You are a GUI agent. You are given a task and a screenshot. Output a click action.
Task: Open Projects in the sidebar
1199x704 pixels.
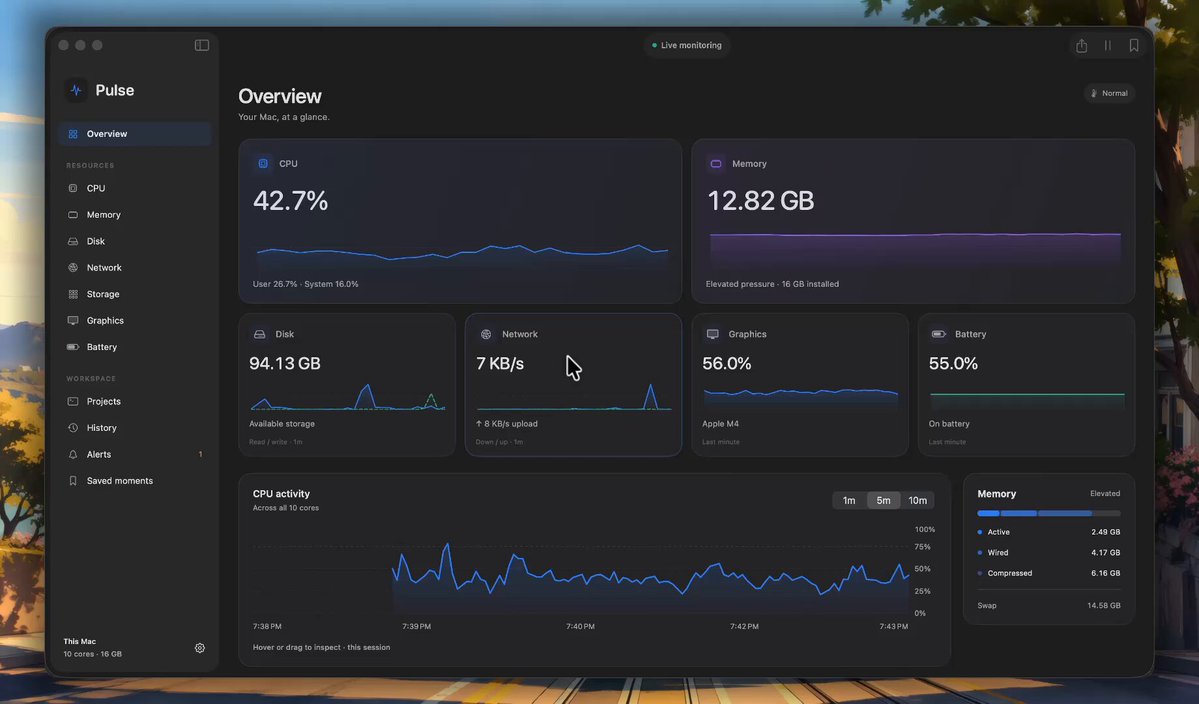click(x=135, y=401)
